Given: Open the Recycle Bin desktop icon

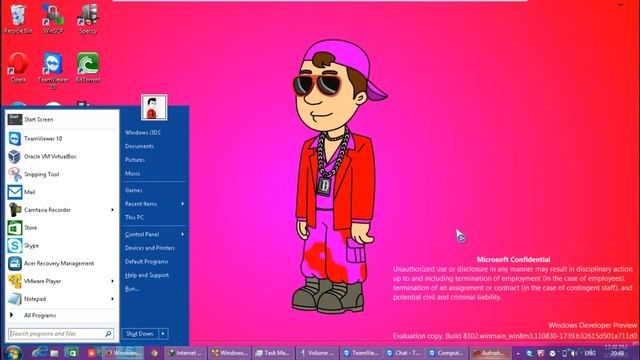Looking at the screenshot, I should click(18, 19).
